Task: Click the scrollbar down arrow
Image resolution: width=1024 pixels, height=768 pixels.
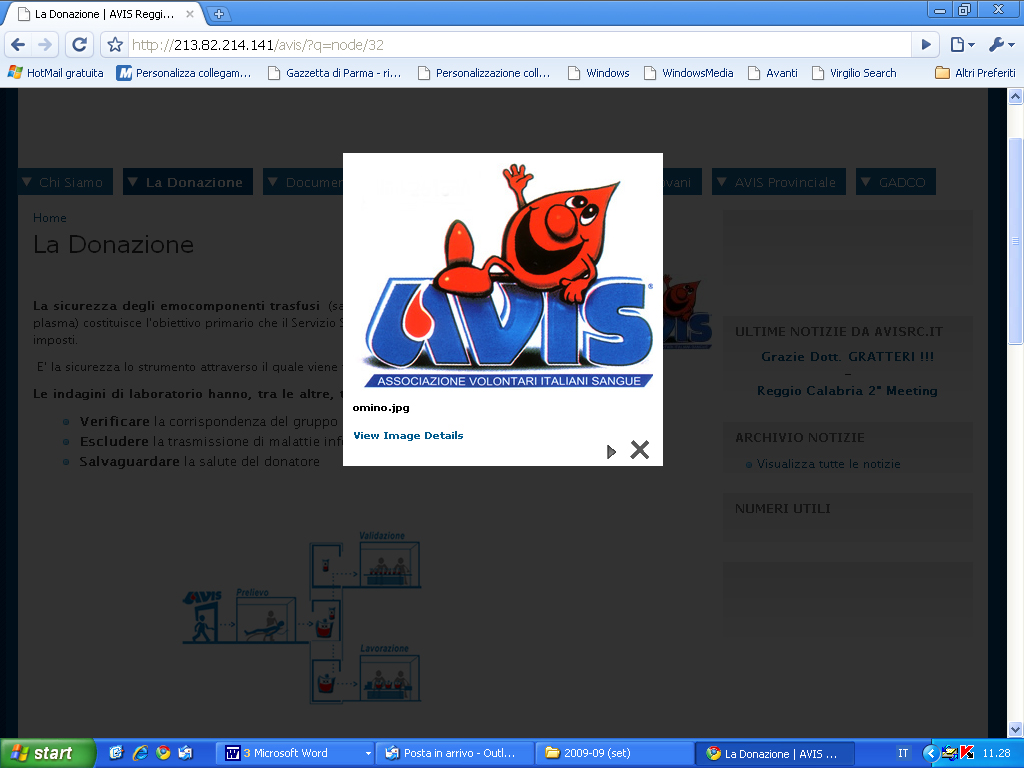Action: tap(1015, 729)
